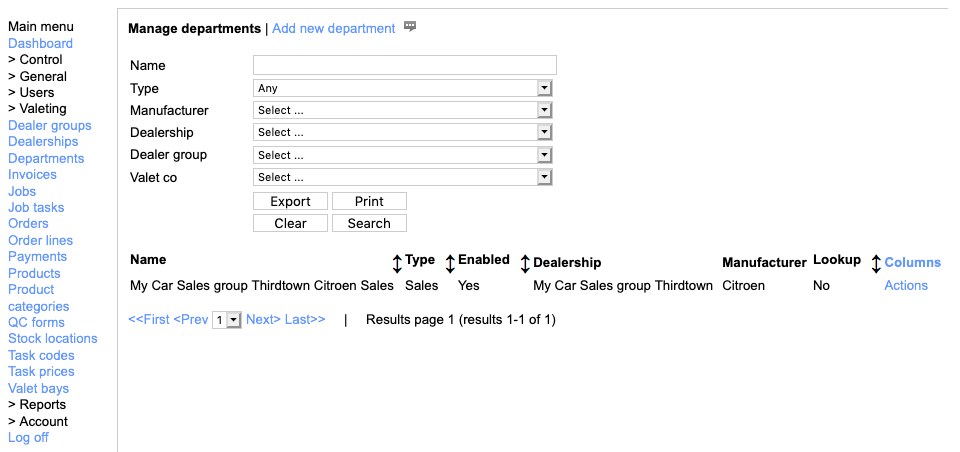The height and width of the screenshot is (452, 960).
Task: Expand the Manufacturer select list
Action: point(402,110)
